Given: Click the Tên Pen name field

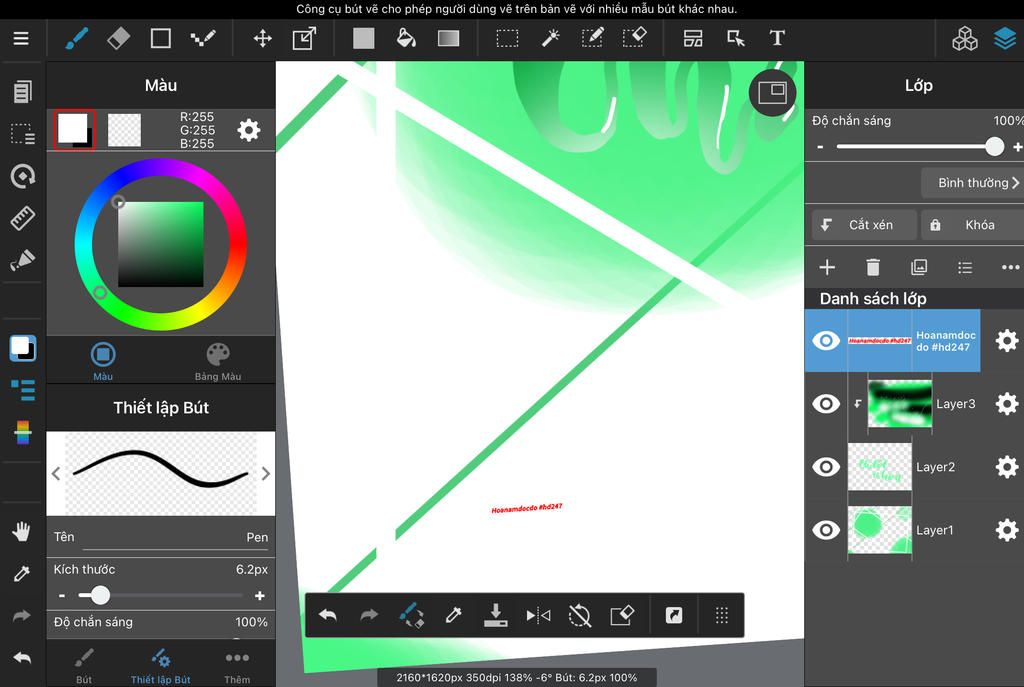Looking at the screenshot, I should pyautogui.click(x=161, y=537).
